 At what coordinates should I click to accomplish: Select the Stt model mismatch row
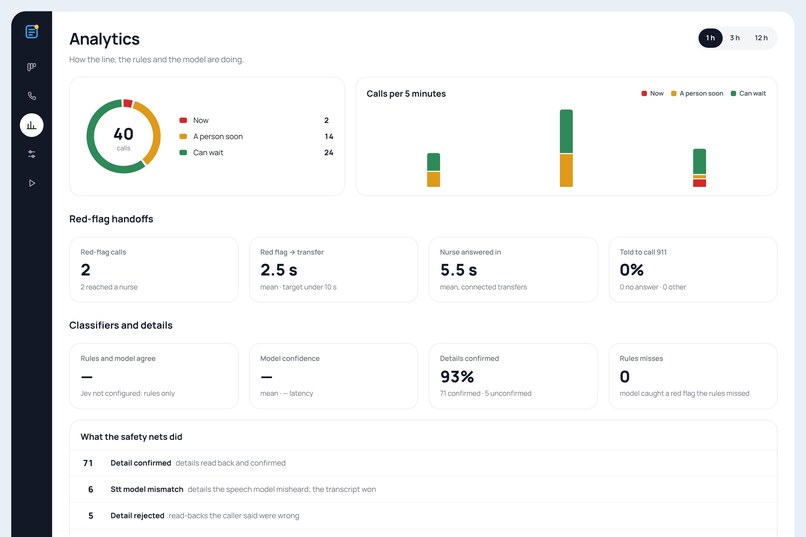point(423,489)
